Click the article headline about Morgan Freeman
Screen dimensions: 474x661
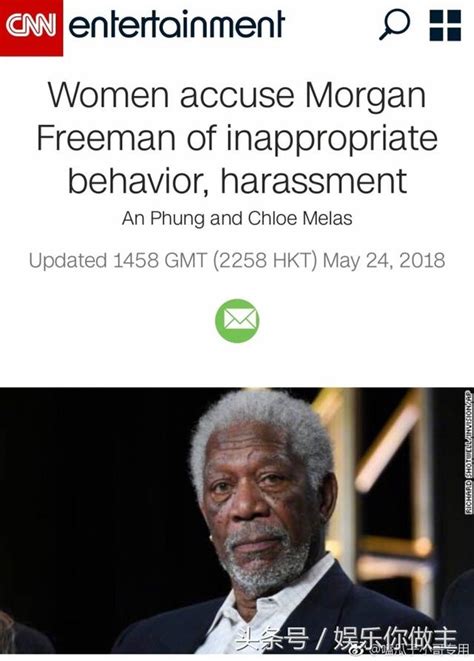coord(237,138)
